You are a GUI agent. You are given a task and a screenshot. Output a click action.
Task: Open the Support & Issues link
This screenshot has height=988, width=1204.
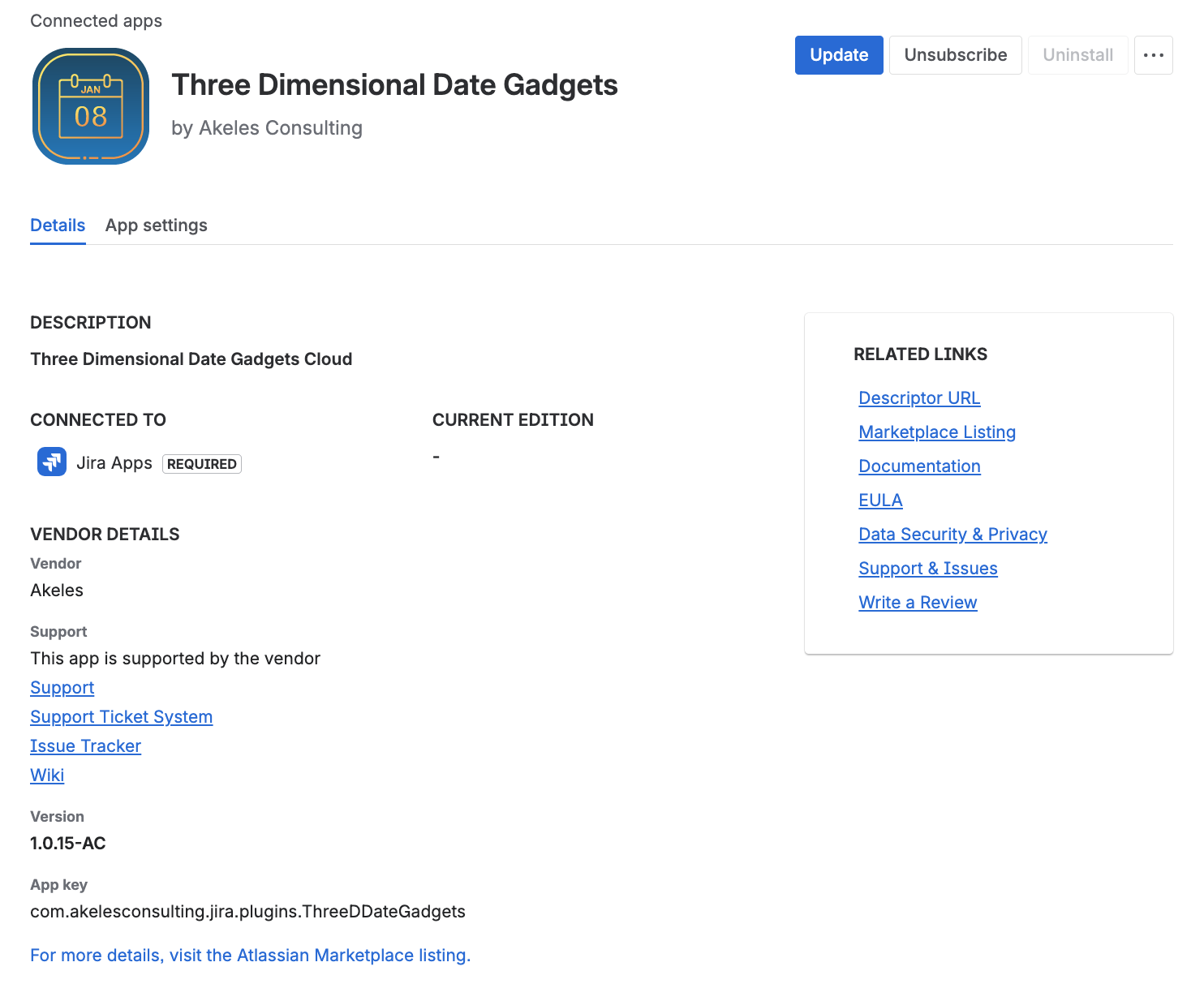coord(927,568)
